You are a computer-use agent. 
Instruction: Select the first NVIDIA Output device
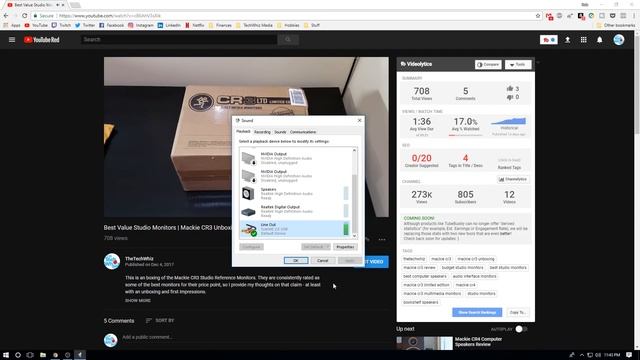coord(295,158)
